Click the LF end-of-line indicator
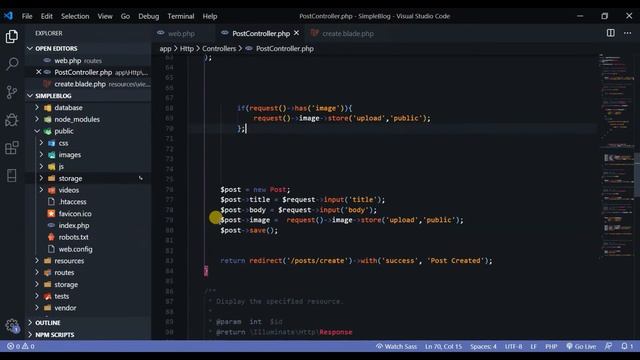Screen dimensions: 640x360 533,346
